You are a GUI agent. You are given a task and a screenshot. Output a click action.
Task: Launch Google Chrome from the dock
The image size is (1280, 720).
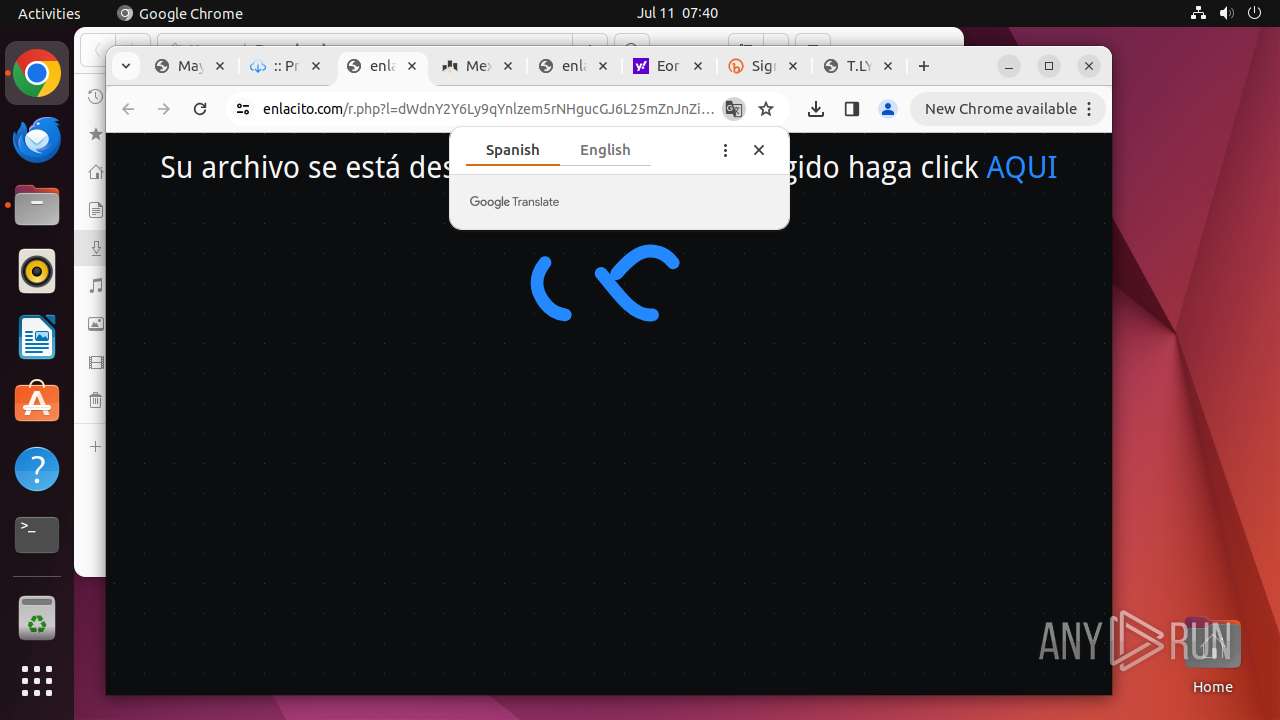pyautogui.click(x=37, y=74)
